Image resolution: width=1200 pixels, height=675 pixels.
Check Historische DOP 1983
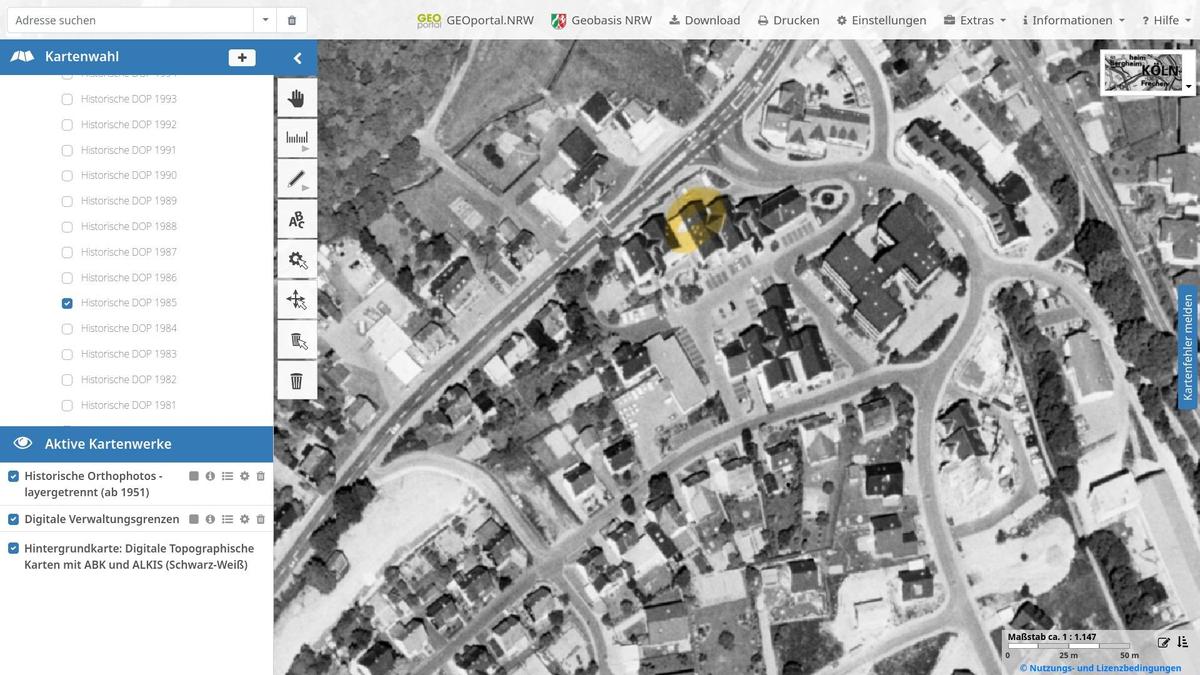point(67,354)
